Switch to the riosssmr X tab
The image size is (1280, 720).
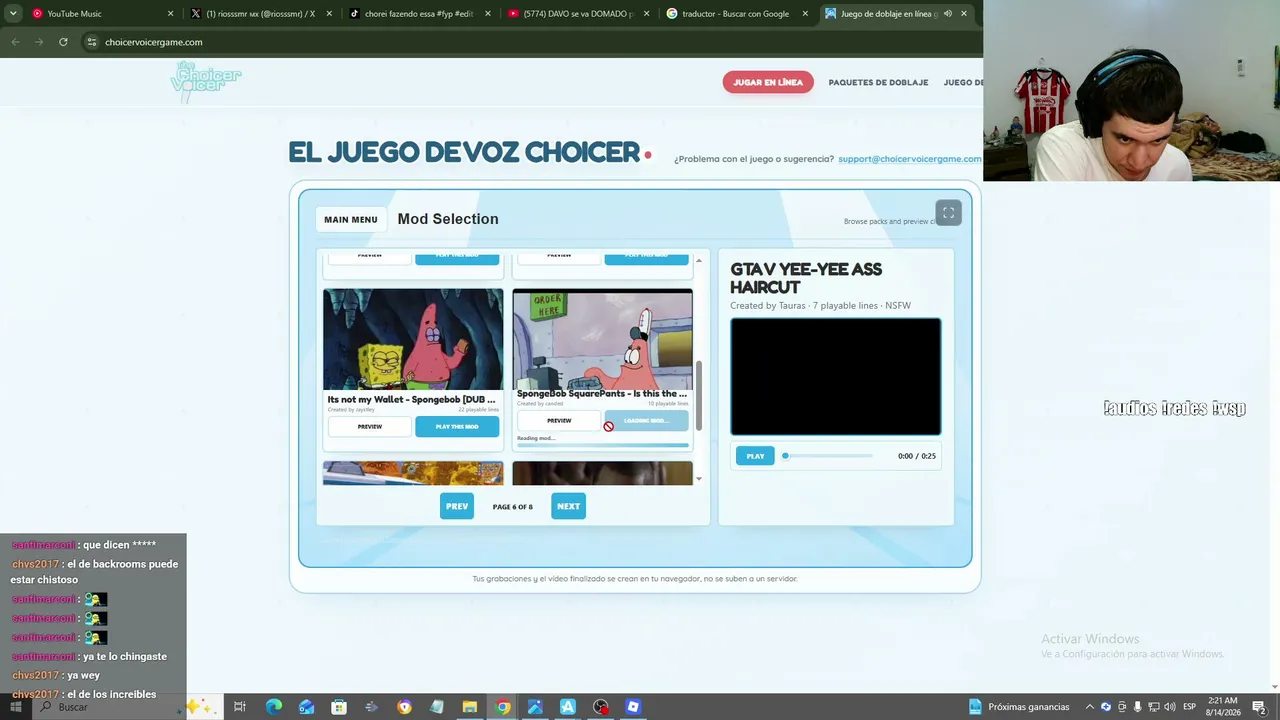(x=260, y=14)
